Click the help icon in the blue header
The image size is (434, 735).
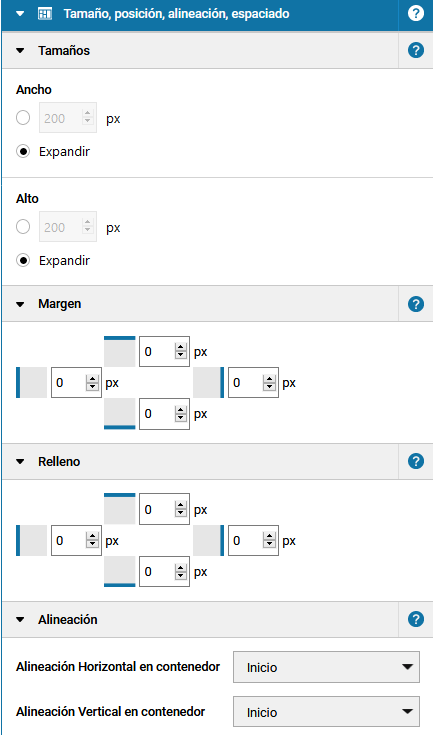(x=416, y=13)
